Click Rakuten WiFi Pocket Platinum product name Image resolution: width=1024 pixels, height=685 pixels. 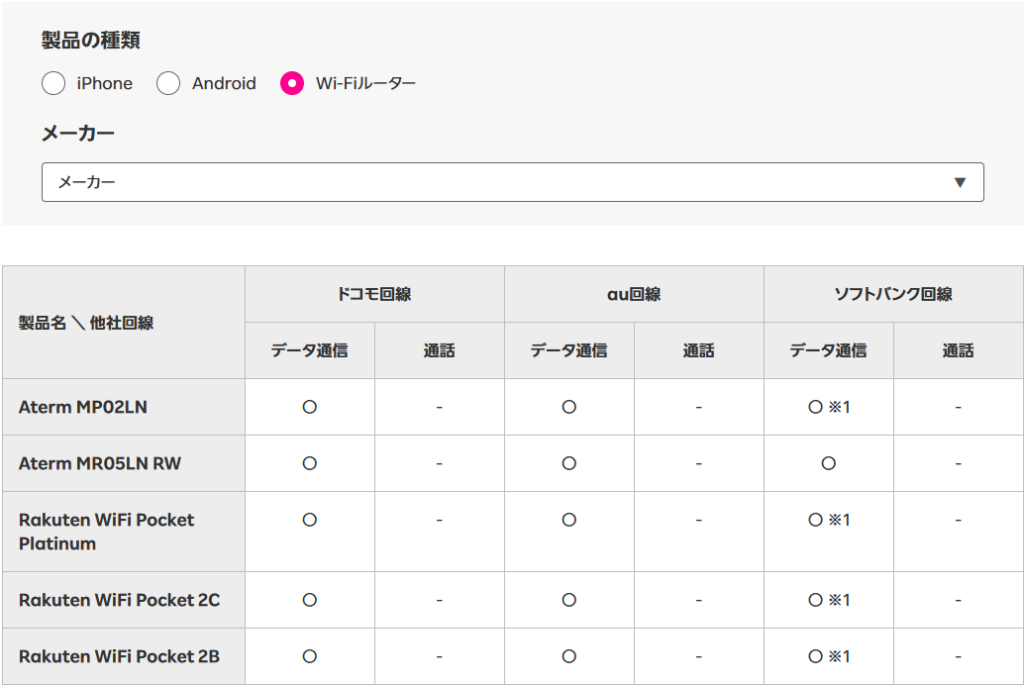click(x=106, y=532)
